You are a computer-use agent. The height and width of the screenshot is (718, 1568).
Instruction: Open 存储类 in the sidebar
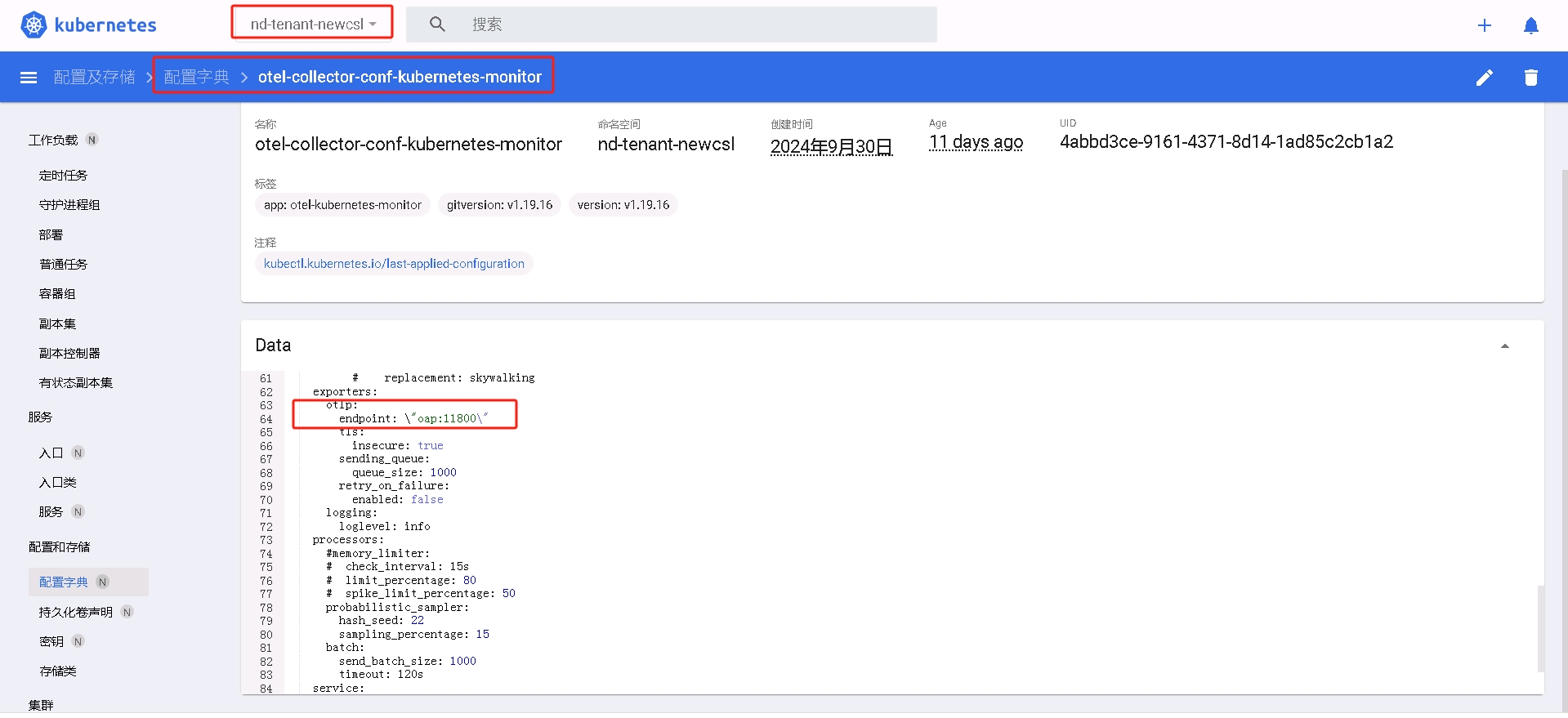click(57, 671)
